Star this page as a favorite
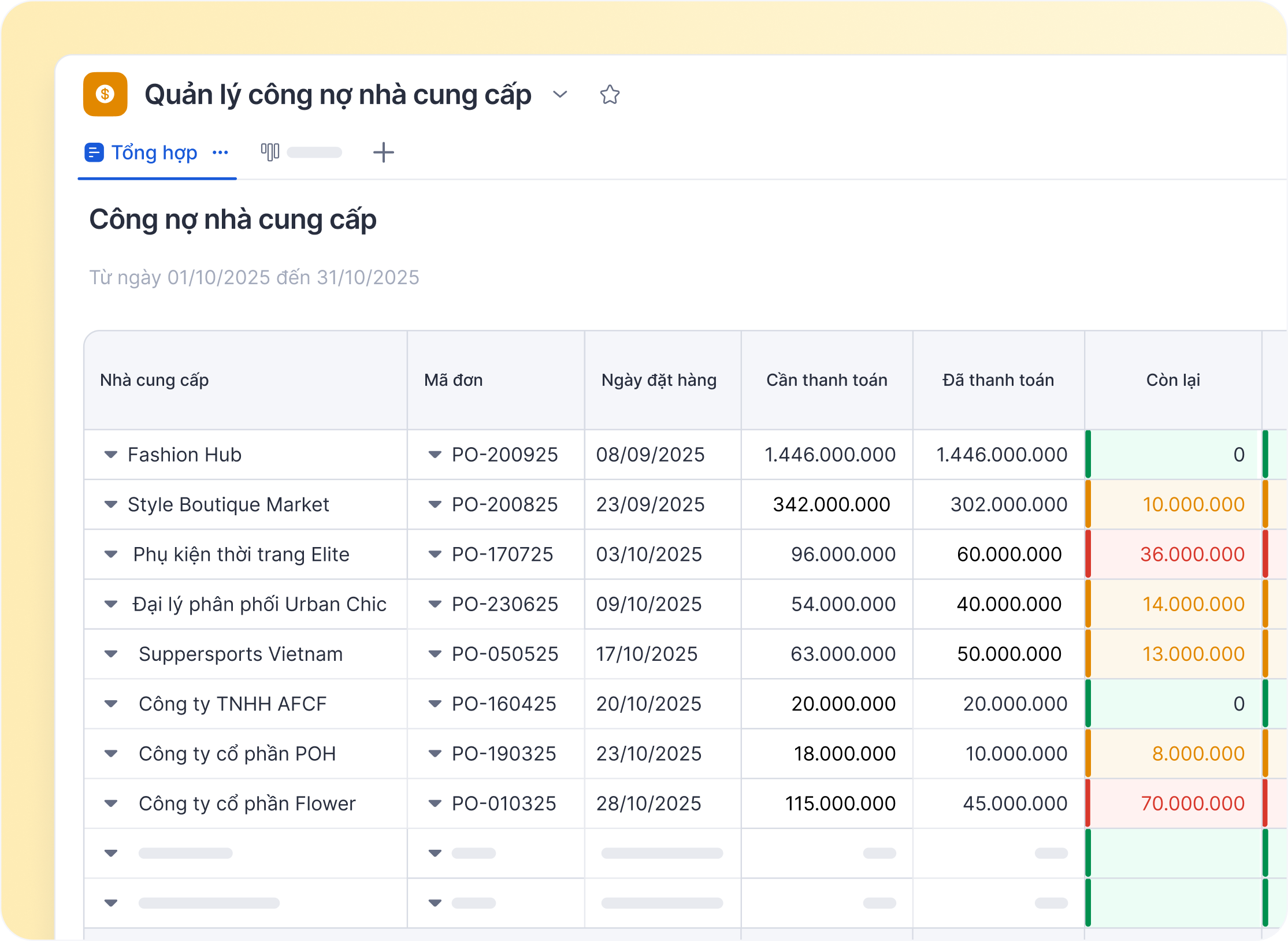1288x941 pixels. tap(610, 95)
